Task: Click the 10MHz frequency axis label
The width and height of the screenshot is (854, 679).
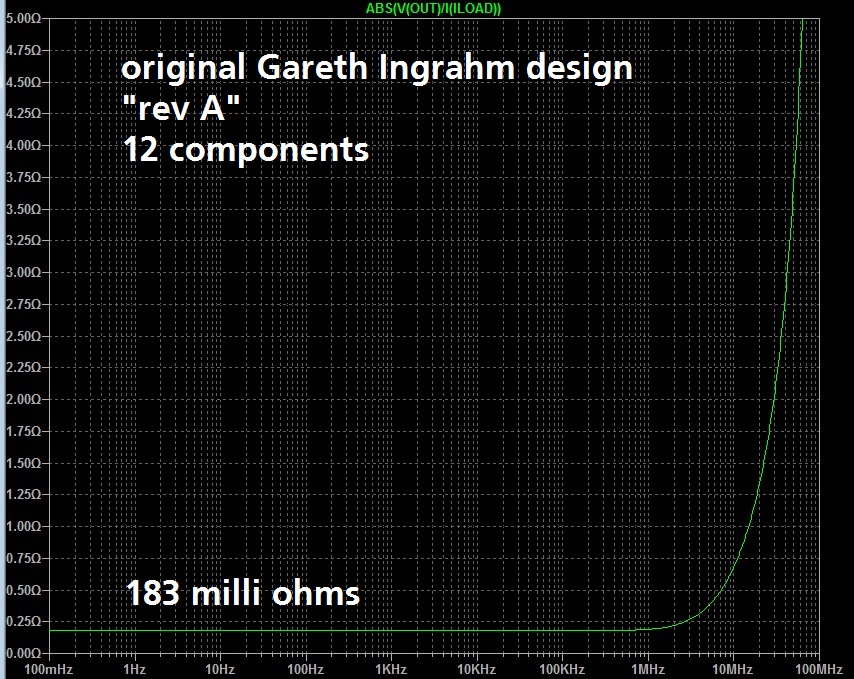Action: point(733,669)
